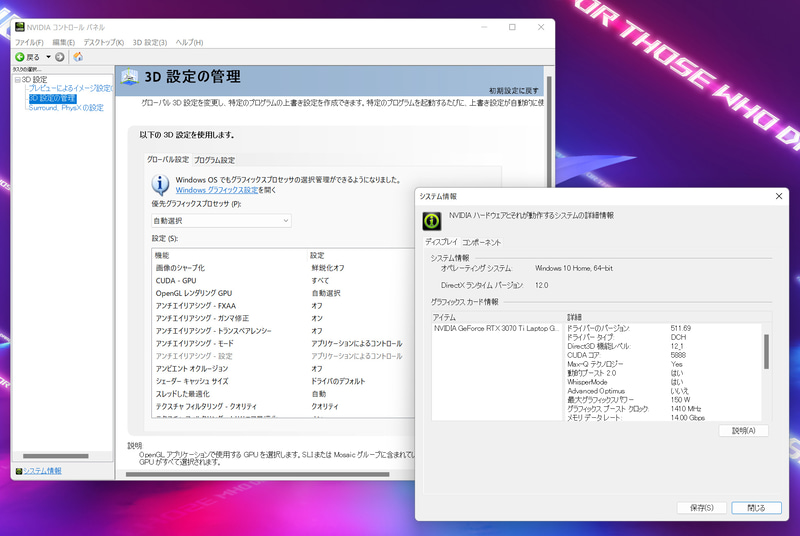Select the スレッドした最適化 row

tap(283, 394)
